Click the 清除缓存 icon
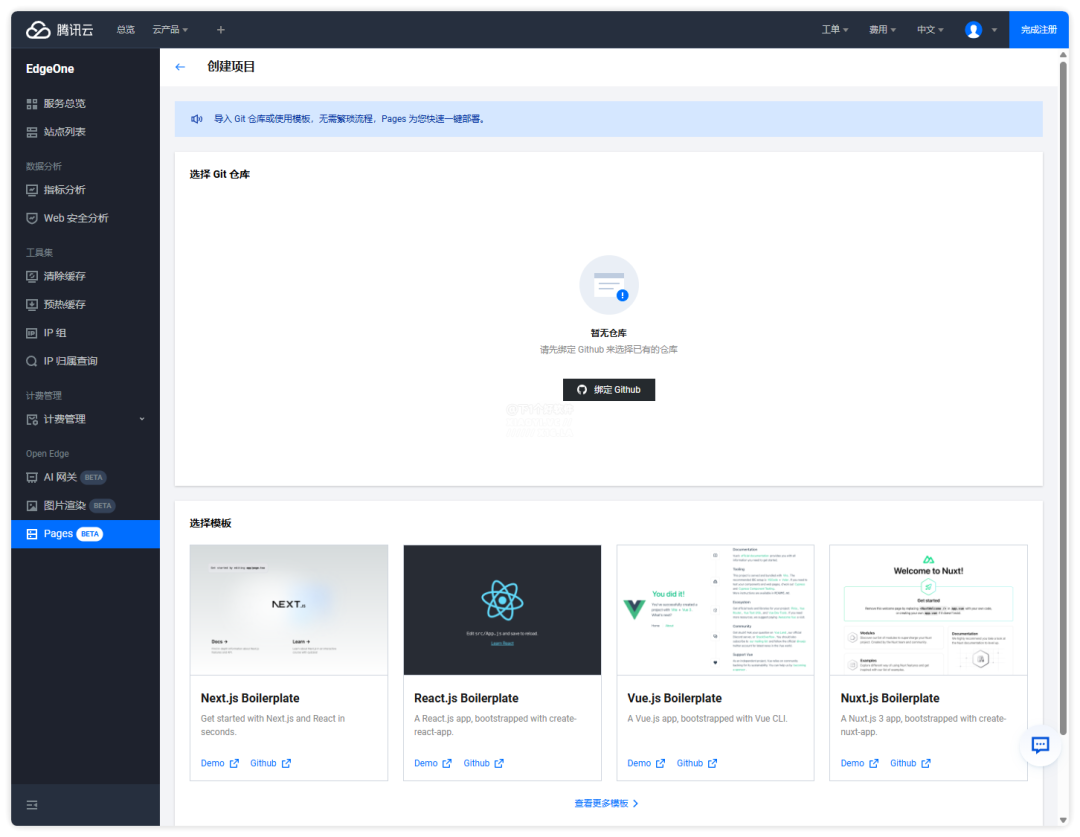1080x837 pixels. pyautogui.click(x=32, y=276)
